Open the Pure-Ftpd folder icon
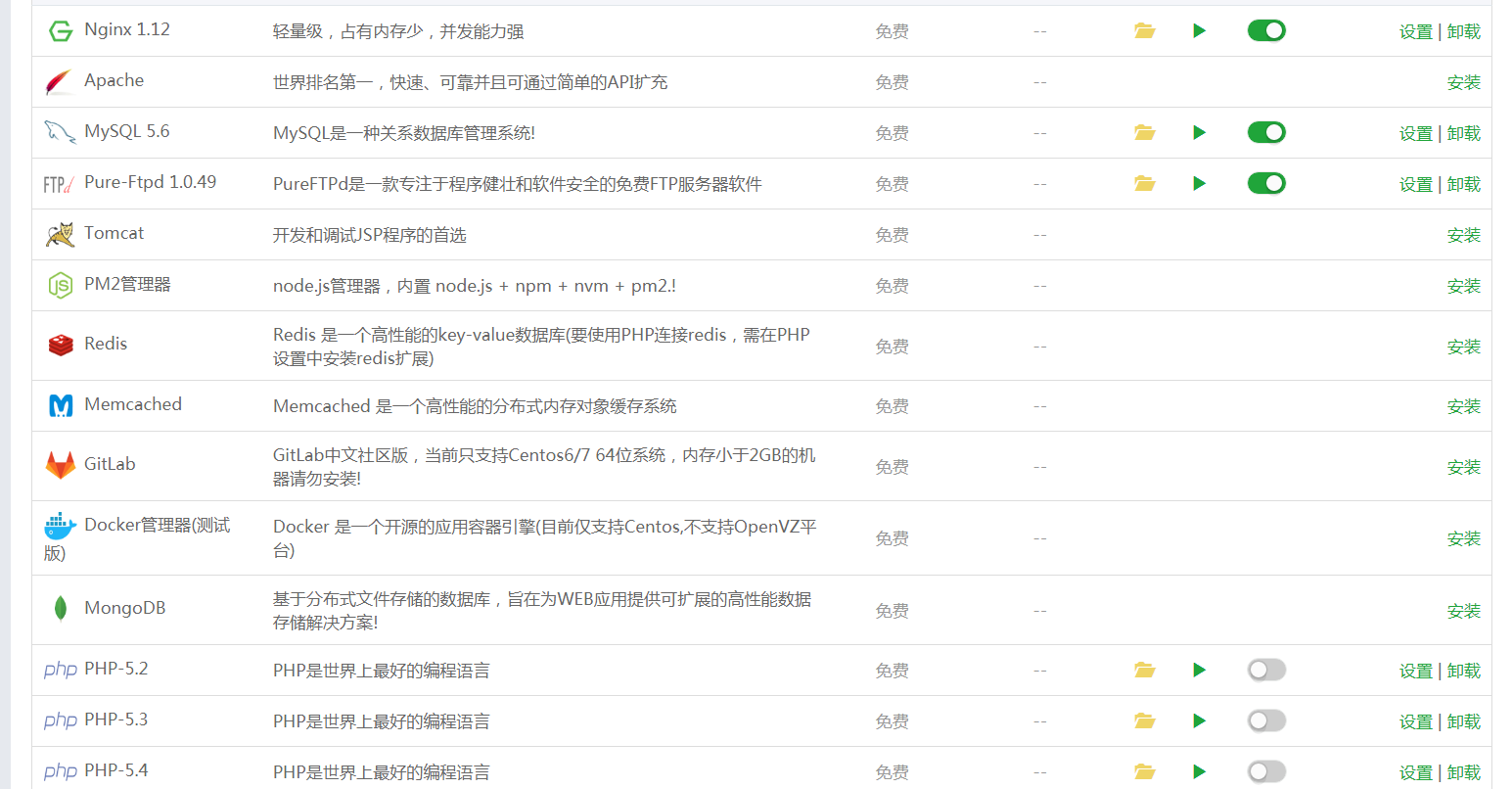Image resolution: width=1512 pixels, height=789 pixels. 1145,184
